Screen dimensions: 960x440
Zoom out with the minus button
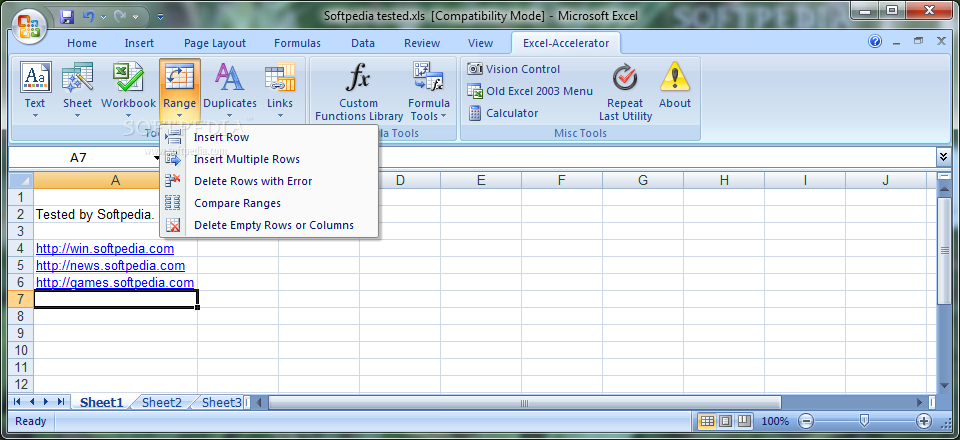tap(806, 421)
